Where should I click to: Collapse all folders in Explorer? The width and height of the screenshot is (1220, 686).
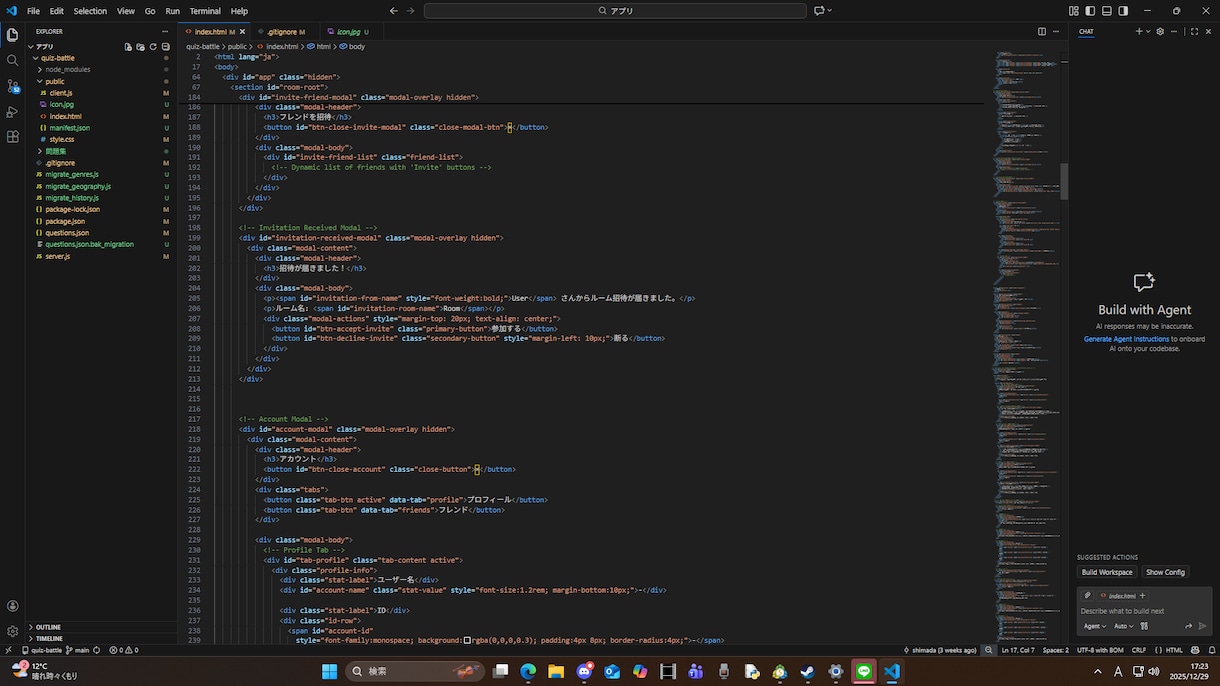166,46
